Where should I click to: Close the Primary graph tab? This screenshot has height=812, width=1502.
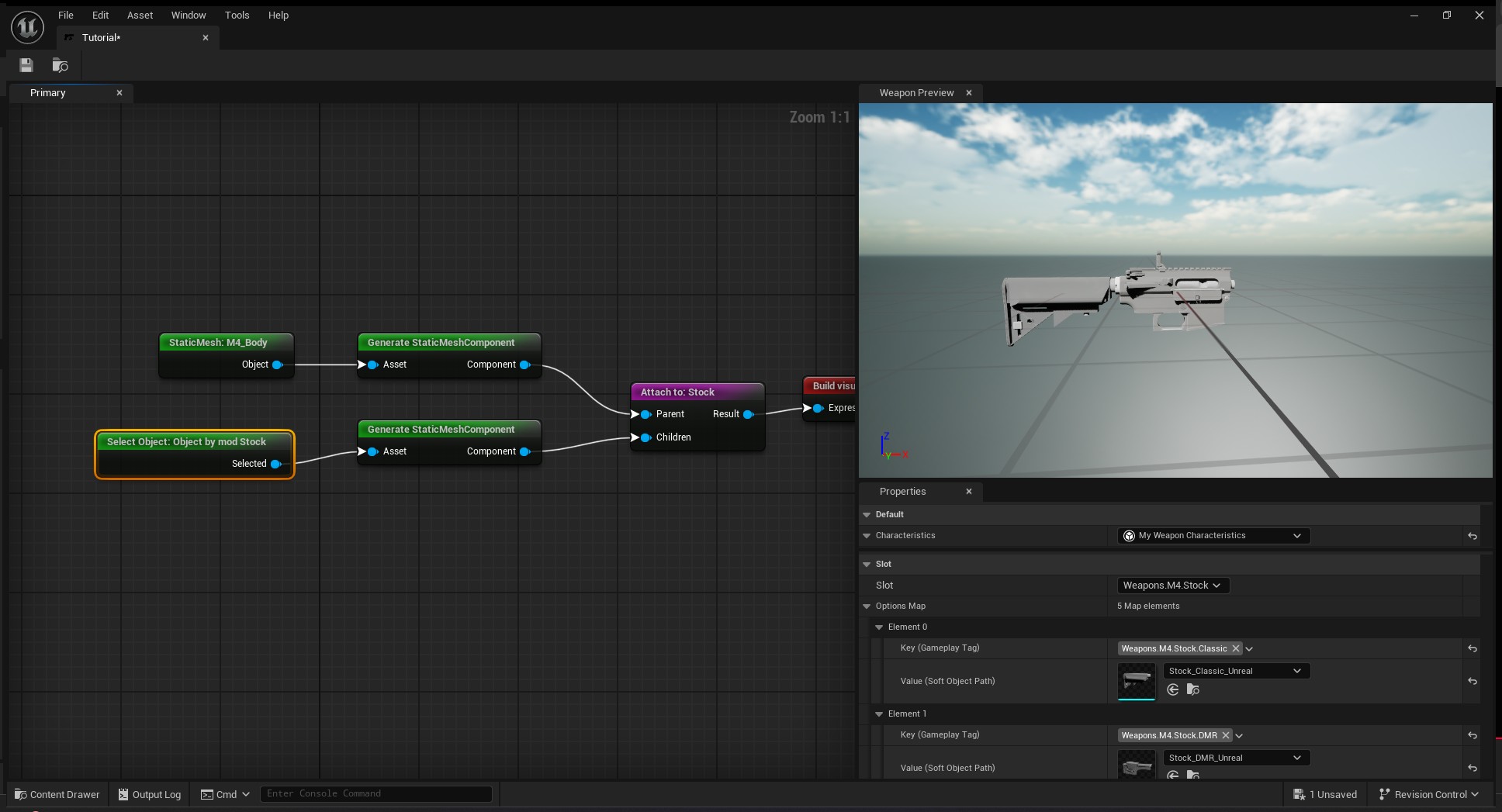coord(119,92)
